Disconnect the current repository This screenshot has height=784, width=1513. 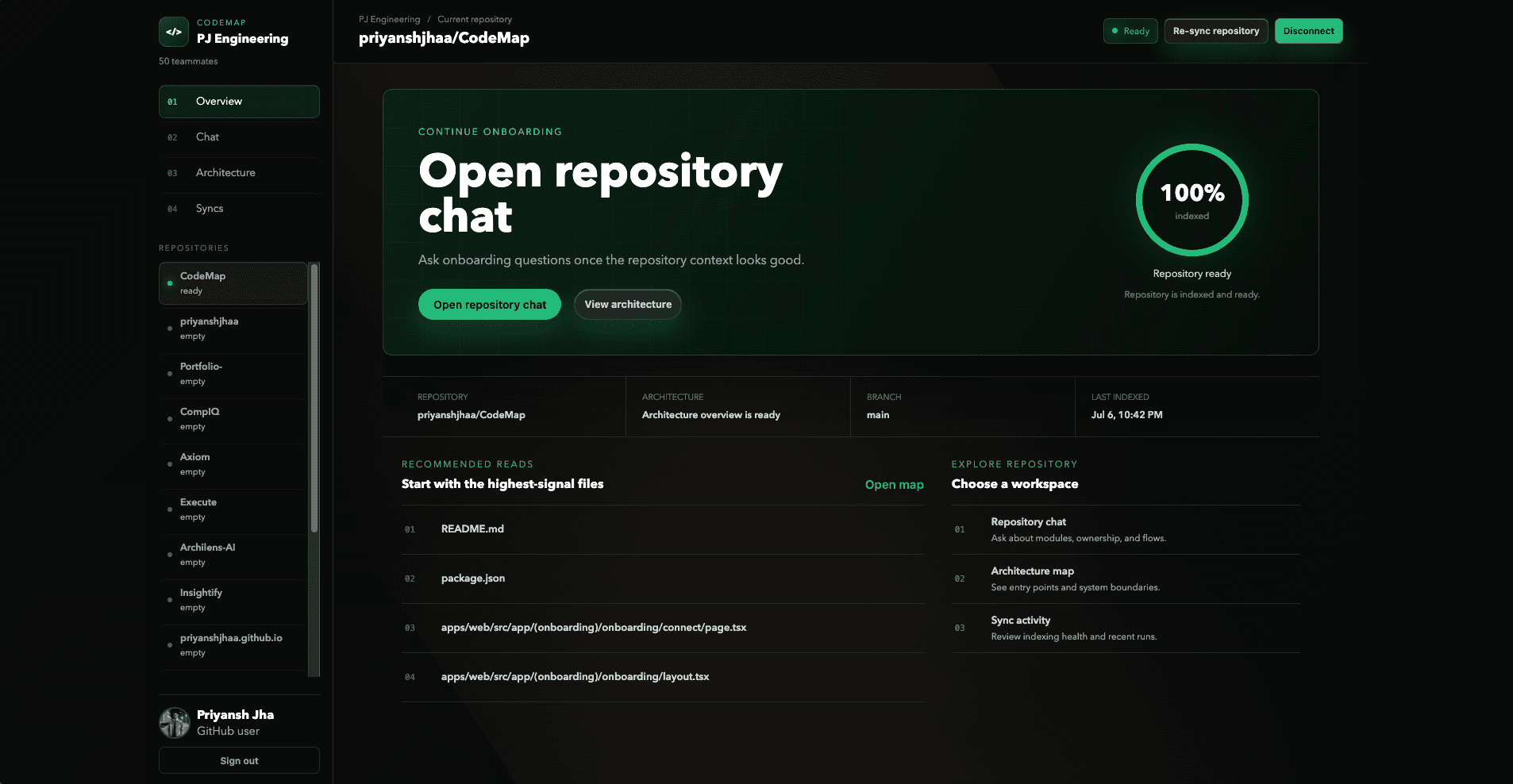(1308, 31)
